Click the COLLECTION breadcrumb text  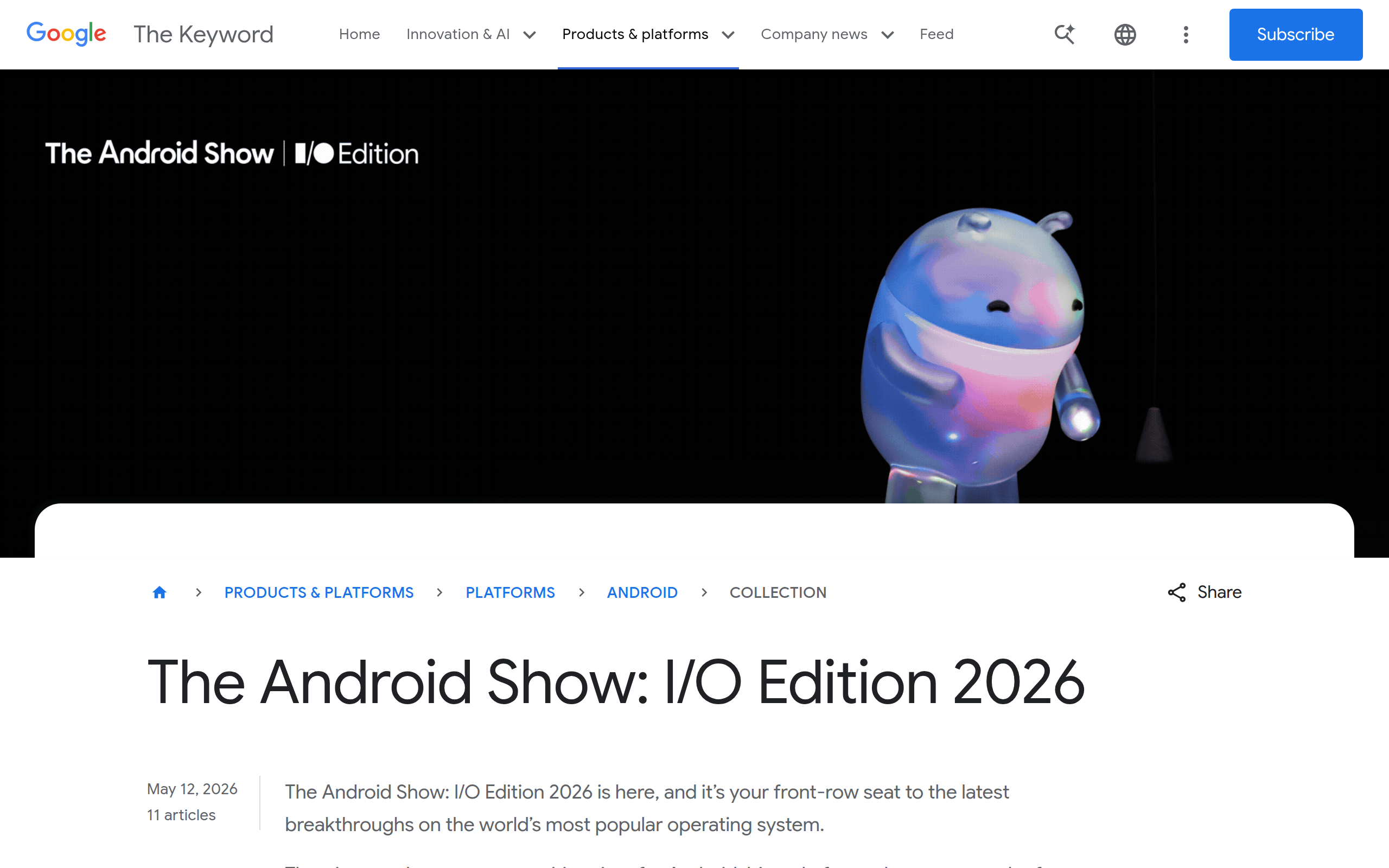point(778,592)
